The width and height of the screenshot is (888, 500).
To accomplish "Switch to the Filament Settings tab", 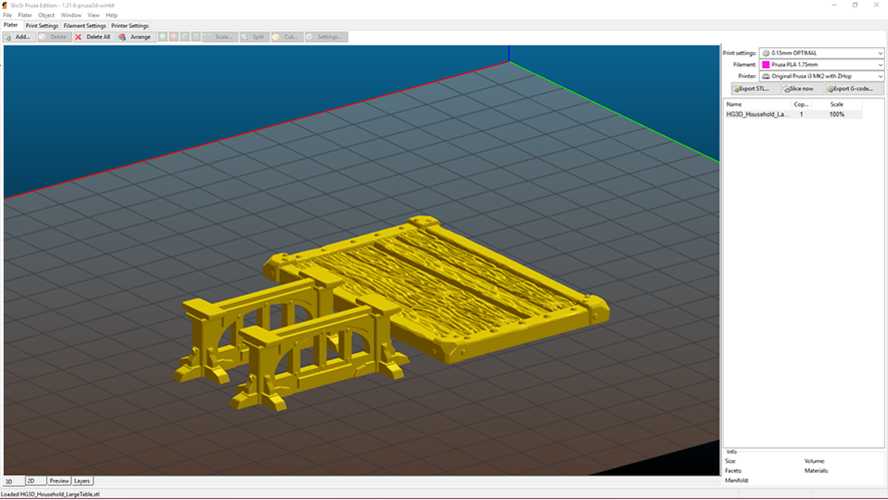I will [84, 25].
